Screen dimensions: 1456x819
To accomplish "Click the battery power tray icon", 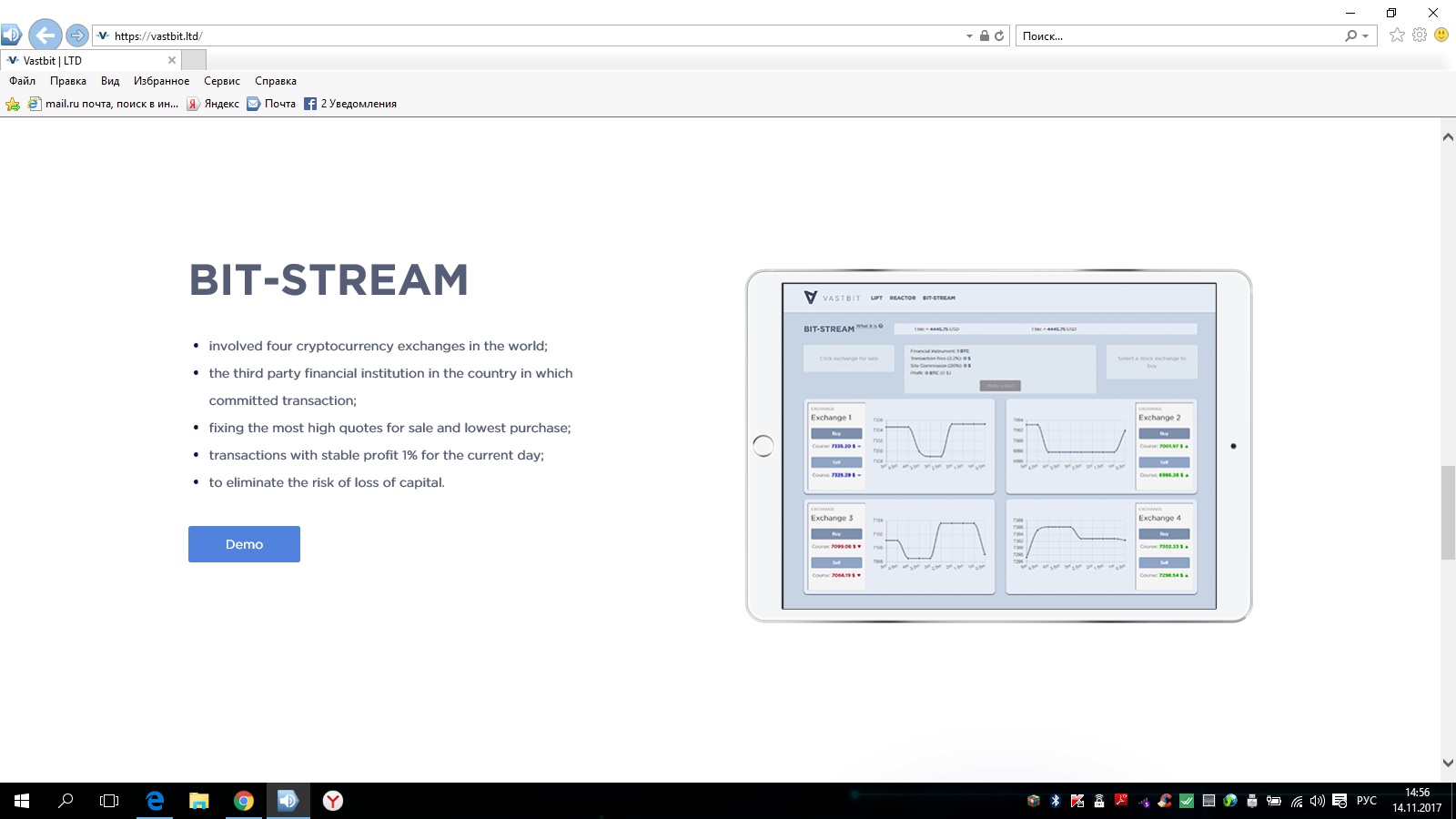I will click(1274, 801).
